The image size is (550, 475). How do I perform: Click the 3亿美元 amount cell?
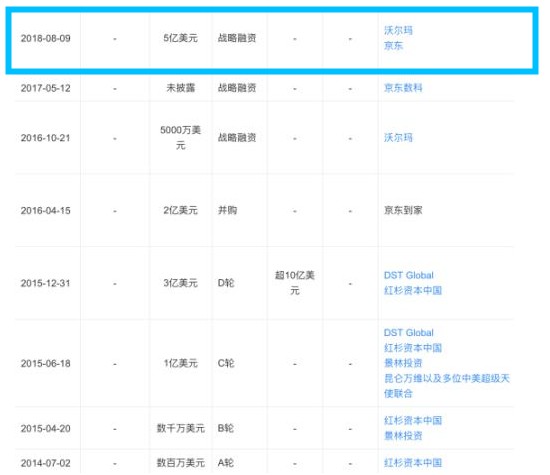pyautogui.click(x=181, y=283)
